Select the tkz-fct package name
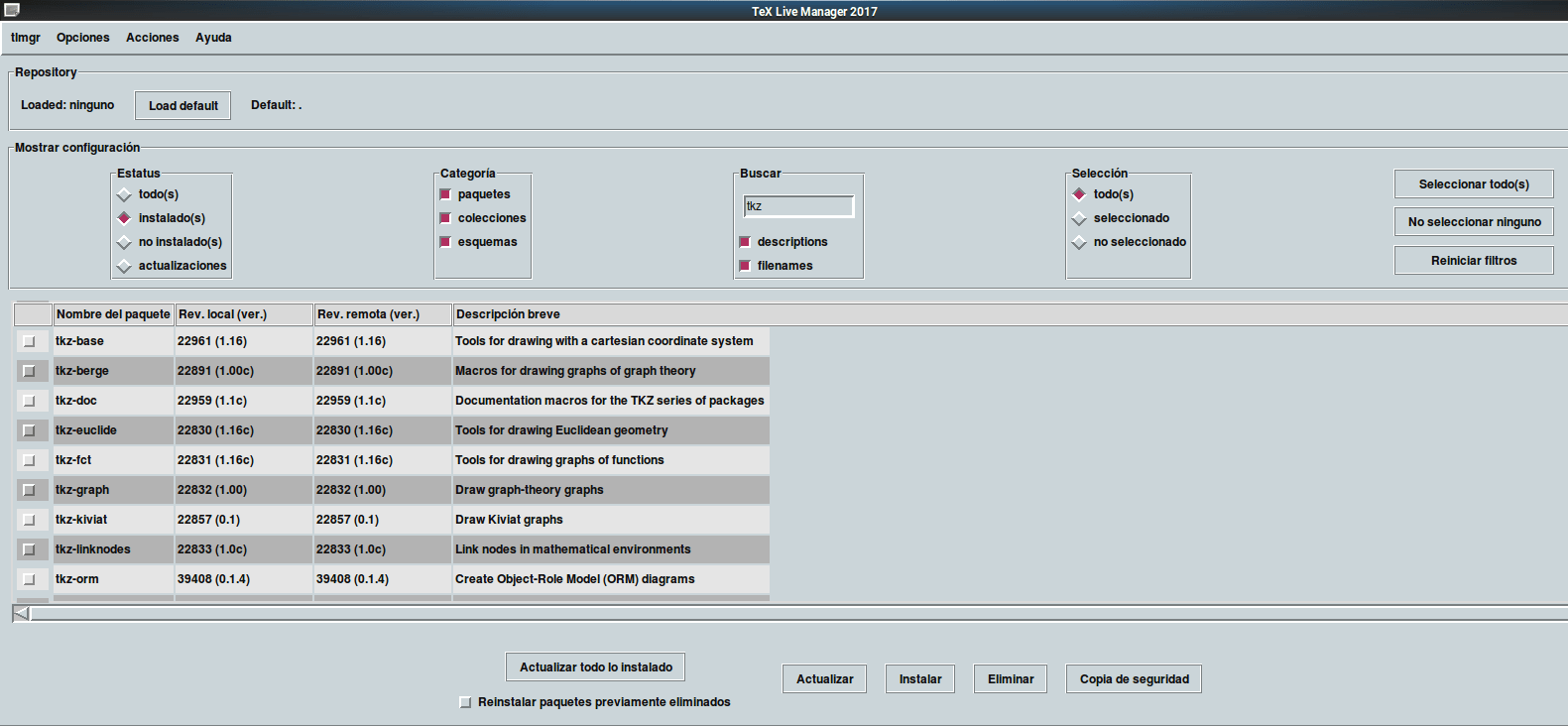 73,460
